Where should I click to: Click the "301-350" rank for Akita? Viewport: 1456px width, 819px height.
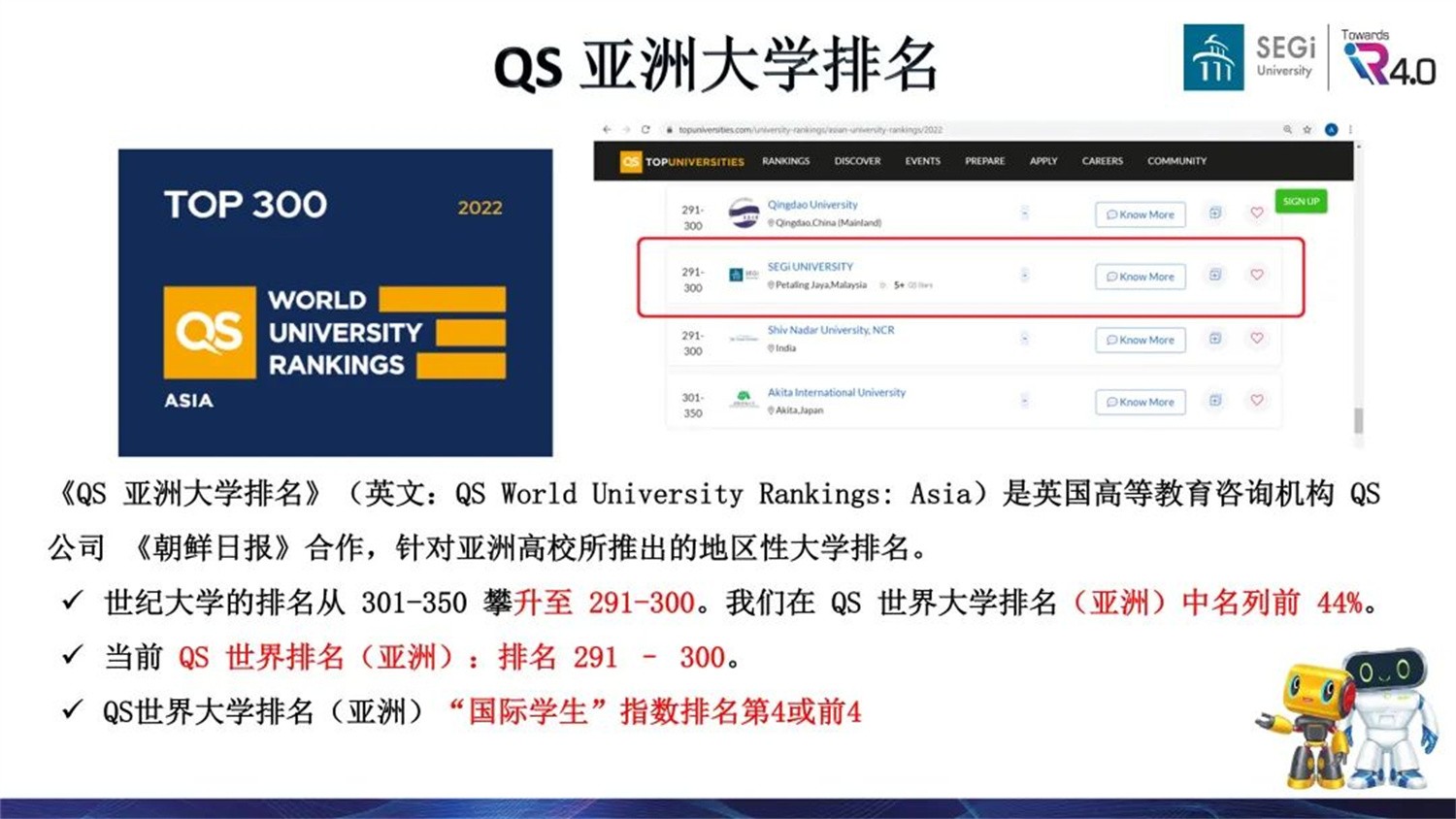(692, 405)
